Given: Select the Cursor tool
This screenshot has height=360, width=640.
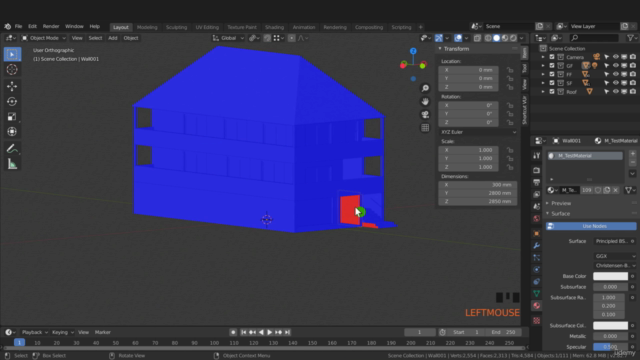Looking at the screenshot, I should 12,70.
